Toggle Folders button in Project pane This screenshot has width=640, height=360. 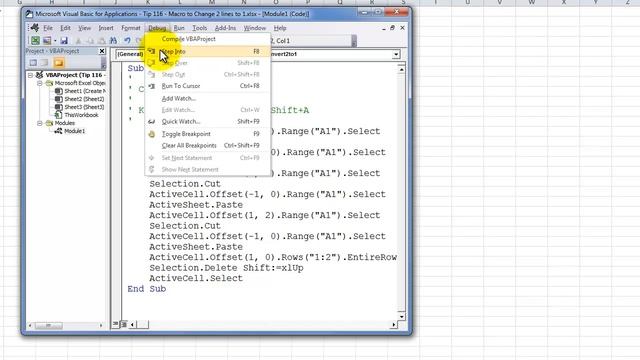[59, 63]
